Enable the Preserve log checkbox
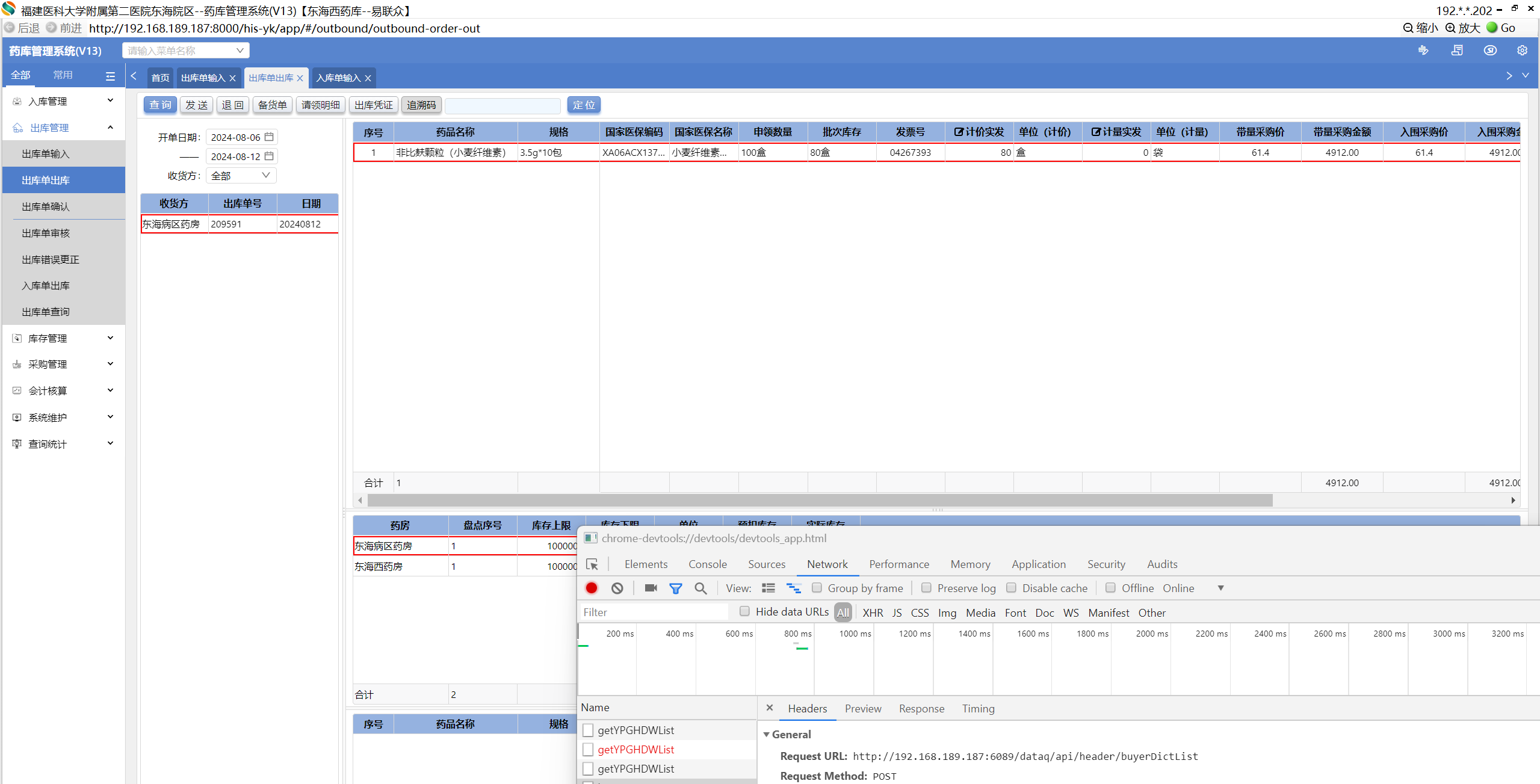This screenshot has height=784, width=1540. 926,588
